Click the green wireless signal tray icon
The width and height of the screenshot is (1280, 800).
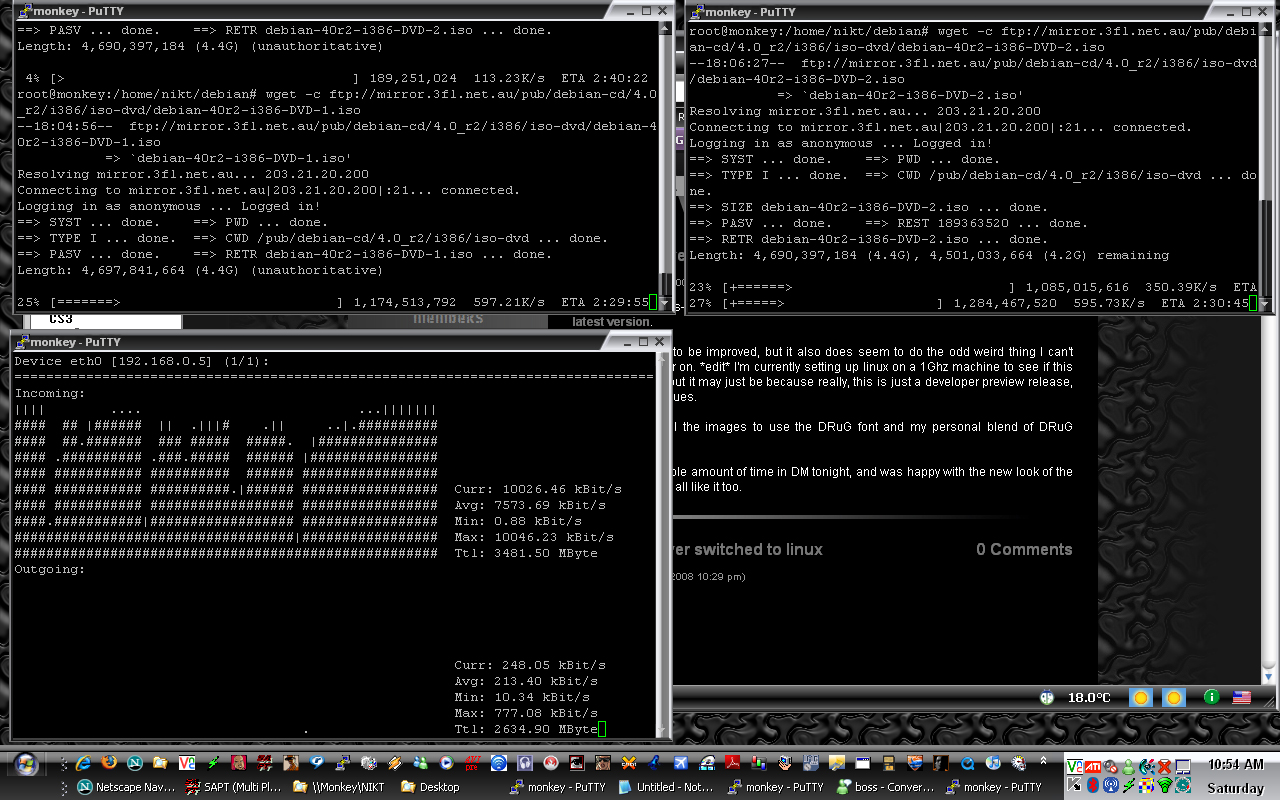1164,785
